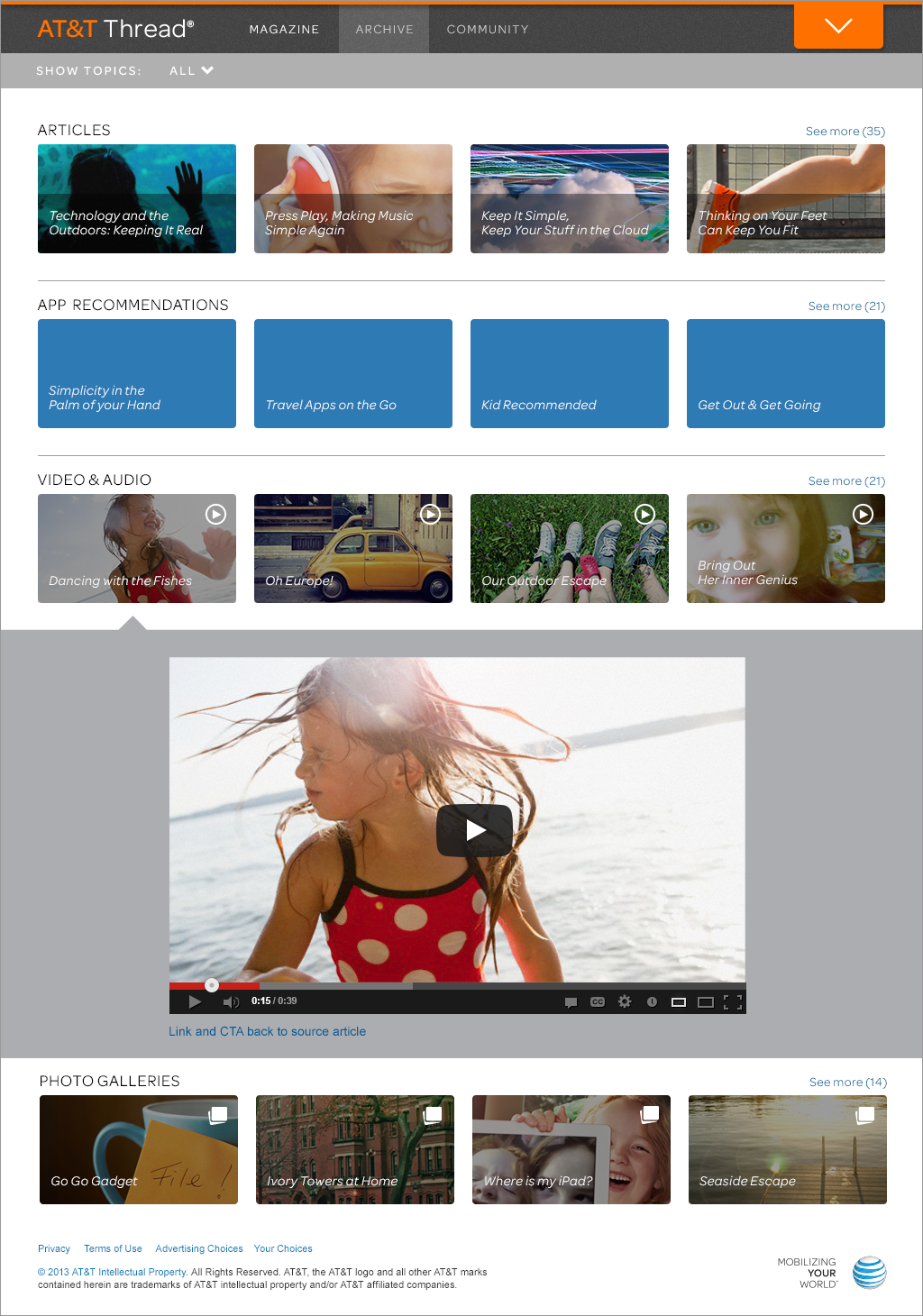Switch to large player size icon

tap(706, 1001)
